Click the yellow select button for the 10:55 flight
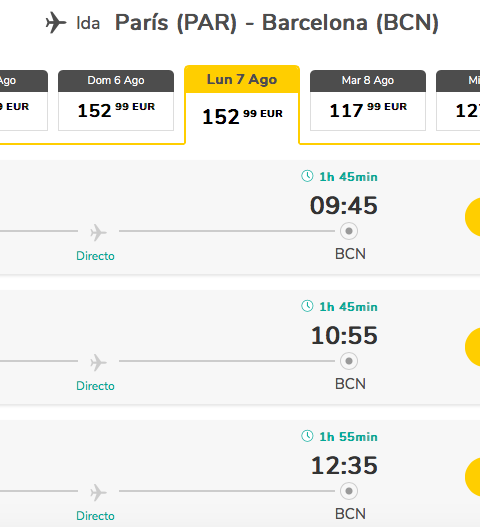Viewport: 480px width, 527px height. pyautogui.click(x=473, y=347)
